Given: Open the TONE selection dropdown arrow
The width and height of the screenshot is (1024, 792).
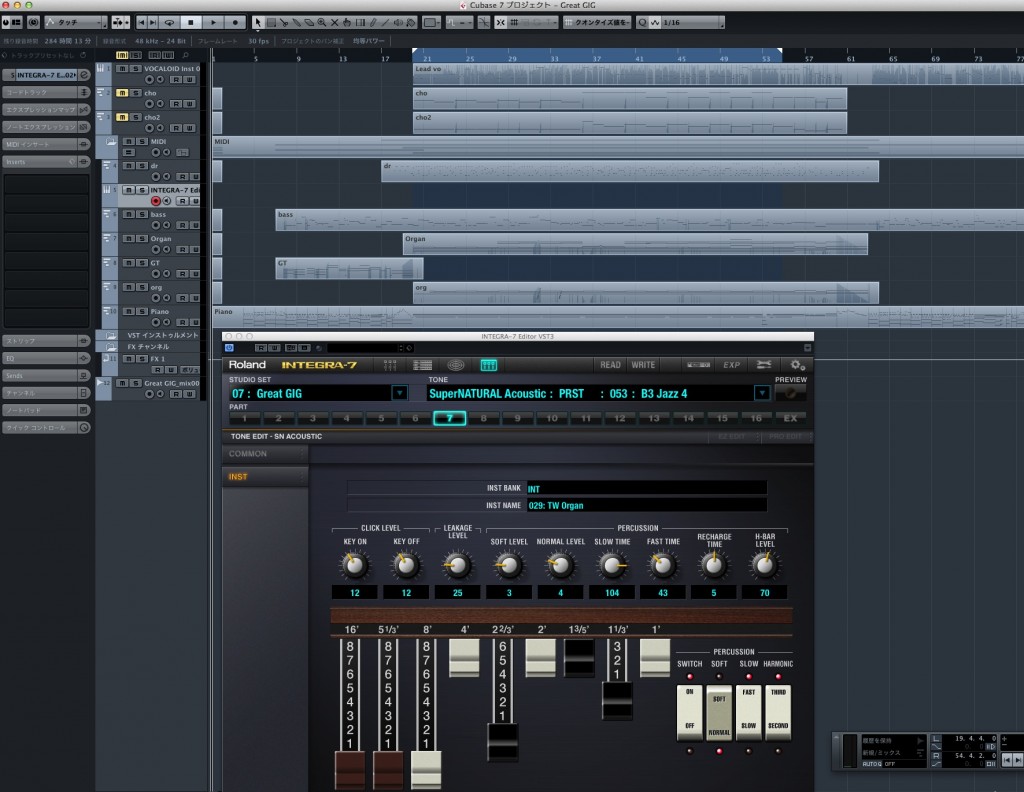Looking at the screenshot, I should pos(761,393).
